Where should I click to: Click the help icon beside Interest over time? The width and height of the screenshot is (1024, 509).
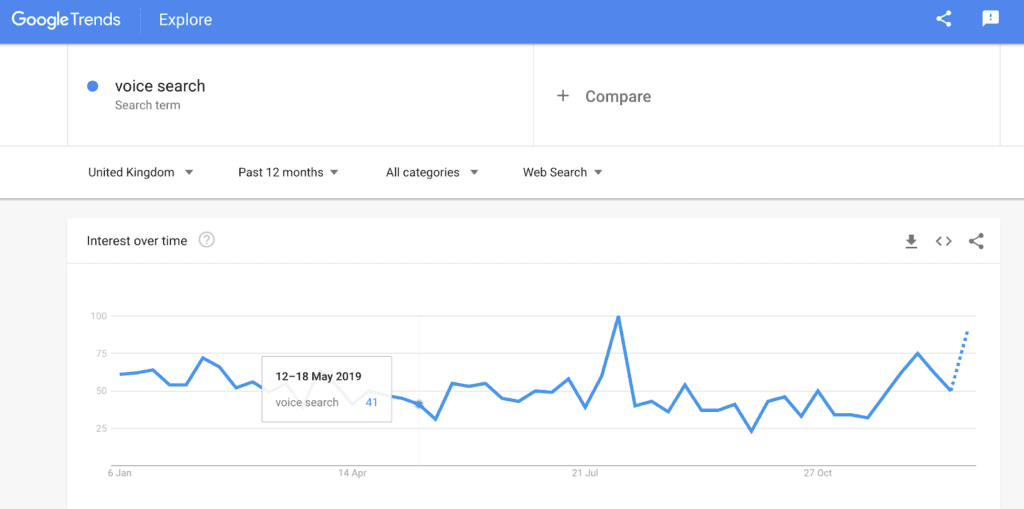click(x=206, y=240)
